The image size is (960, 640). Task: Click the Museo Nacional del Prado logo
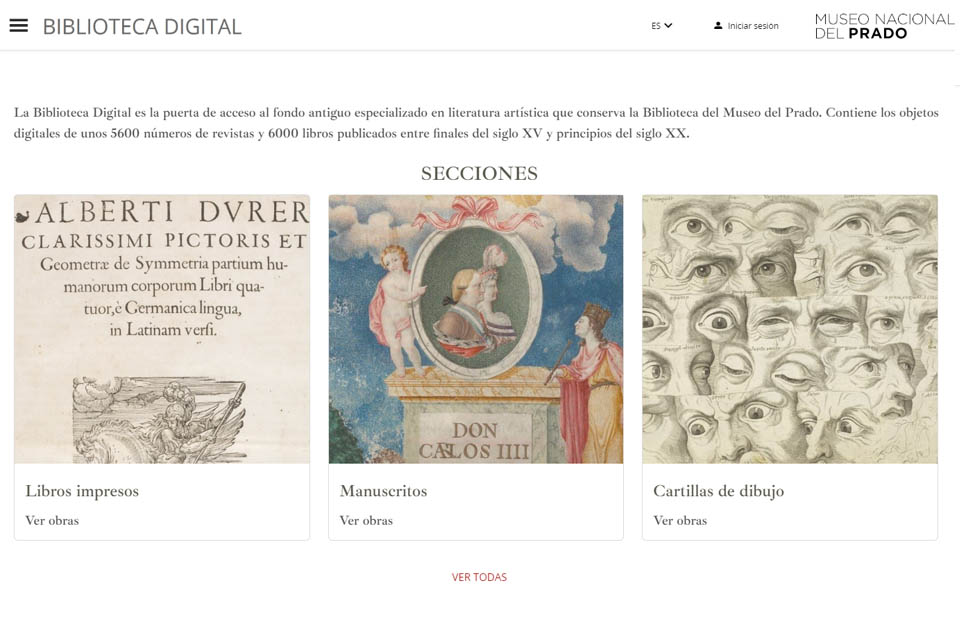pos(882,25)
